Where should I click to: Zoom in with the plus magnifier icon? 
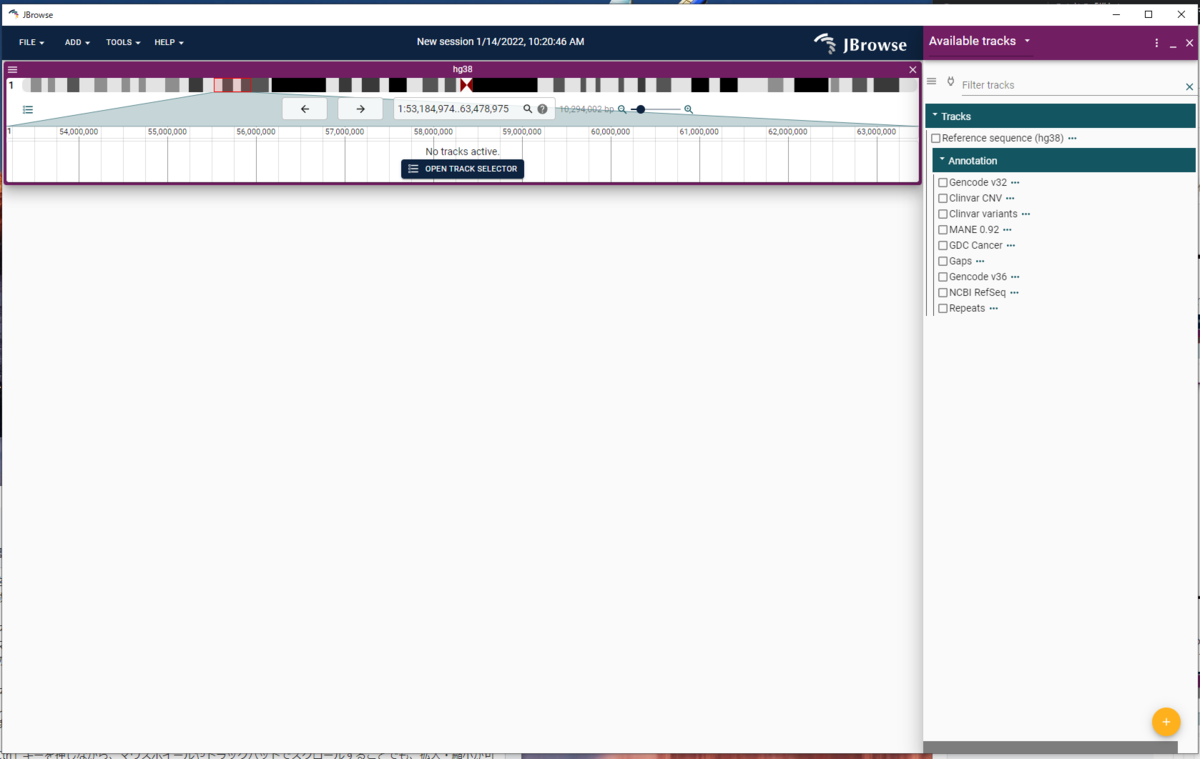coord(688,109)
